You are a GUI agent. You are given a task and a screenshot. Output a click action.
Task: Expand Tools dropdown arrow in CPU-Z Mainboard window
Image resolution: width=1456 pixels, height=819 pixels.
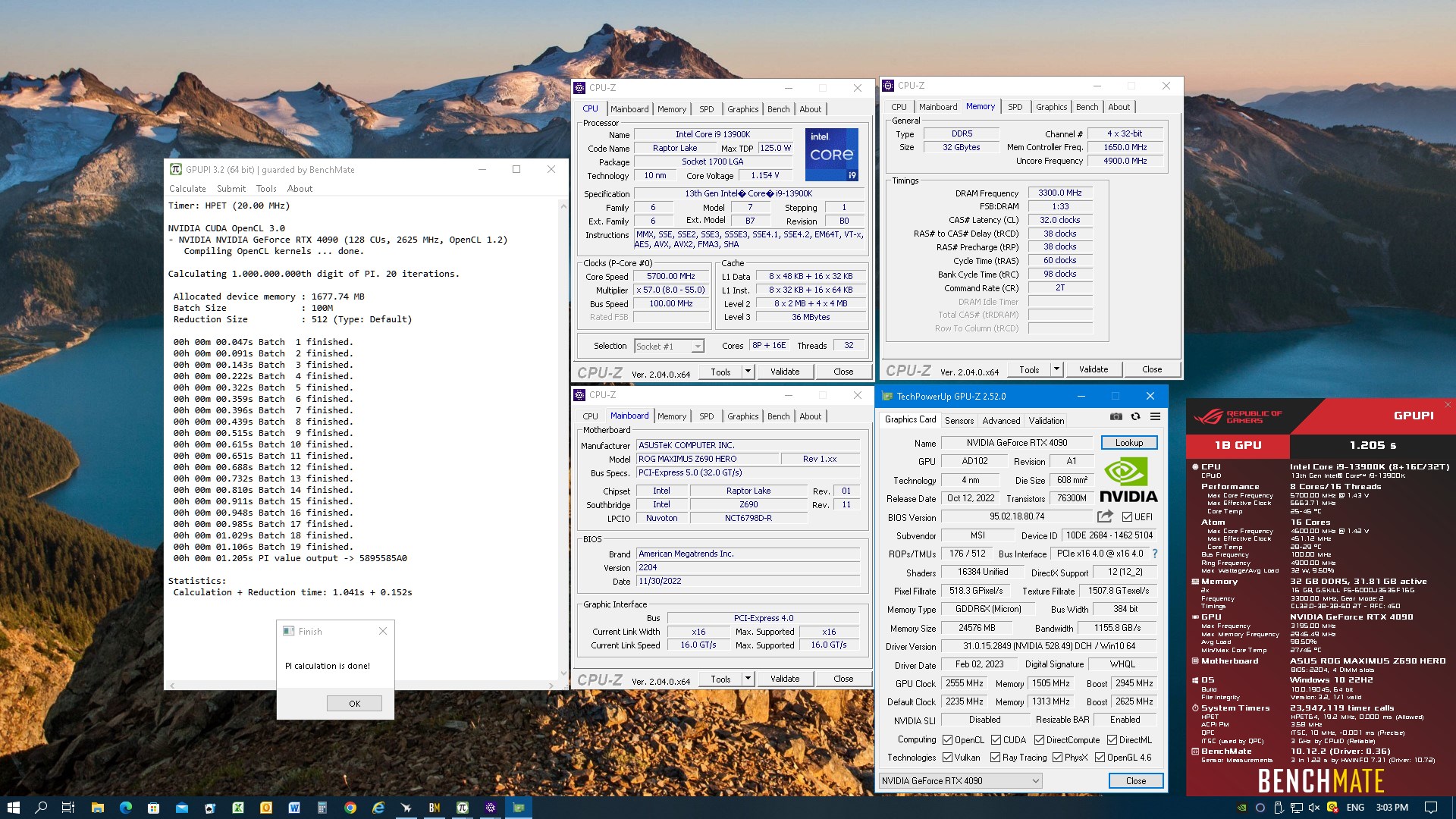click(748, 679)
